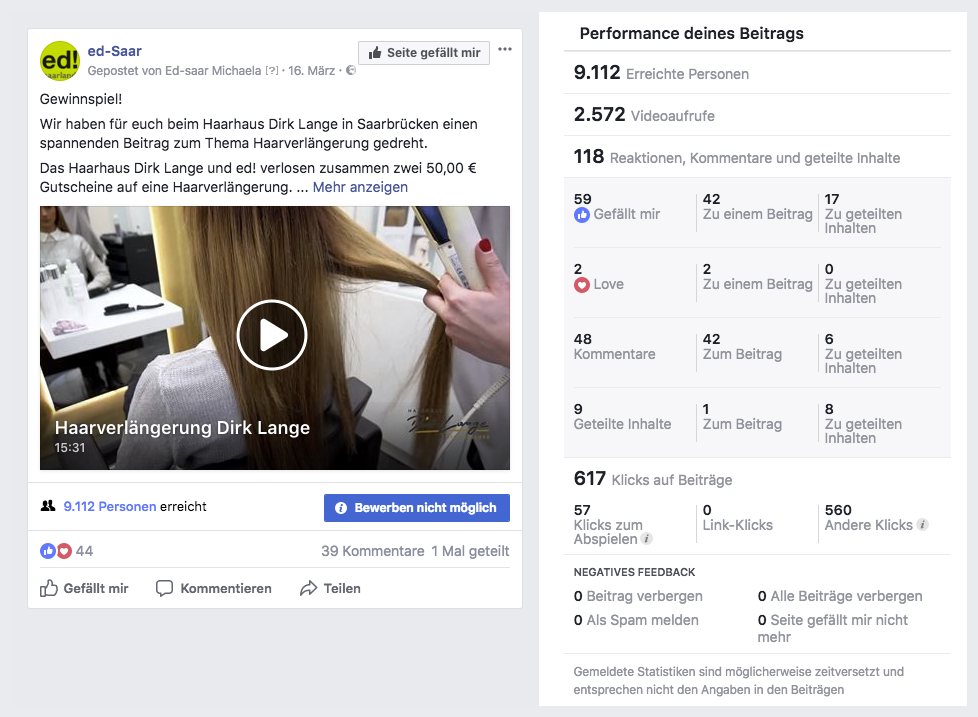Like the post with Gefällt mir button
978x717 pixels.
[x=84, y=589]
